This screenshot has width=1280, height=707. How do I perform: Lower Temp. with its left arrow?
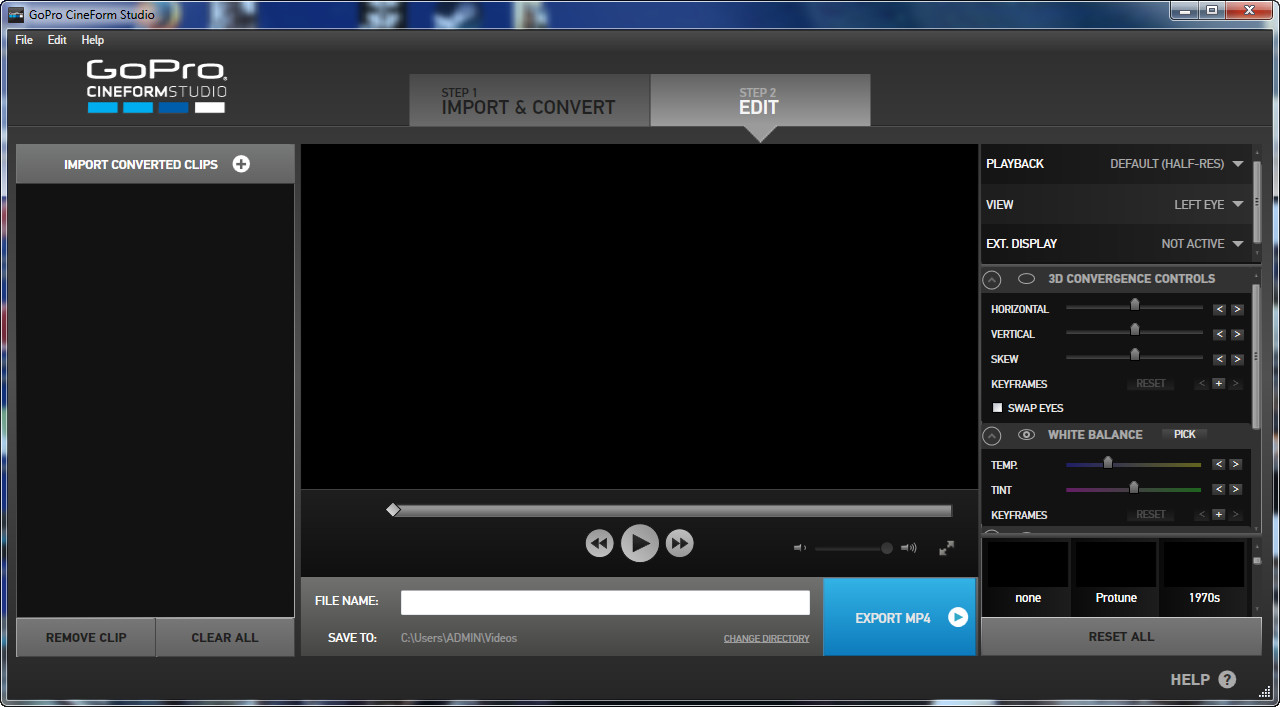(x=1219, y=464)
